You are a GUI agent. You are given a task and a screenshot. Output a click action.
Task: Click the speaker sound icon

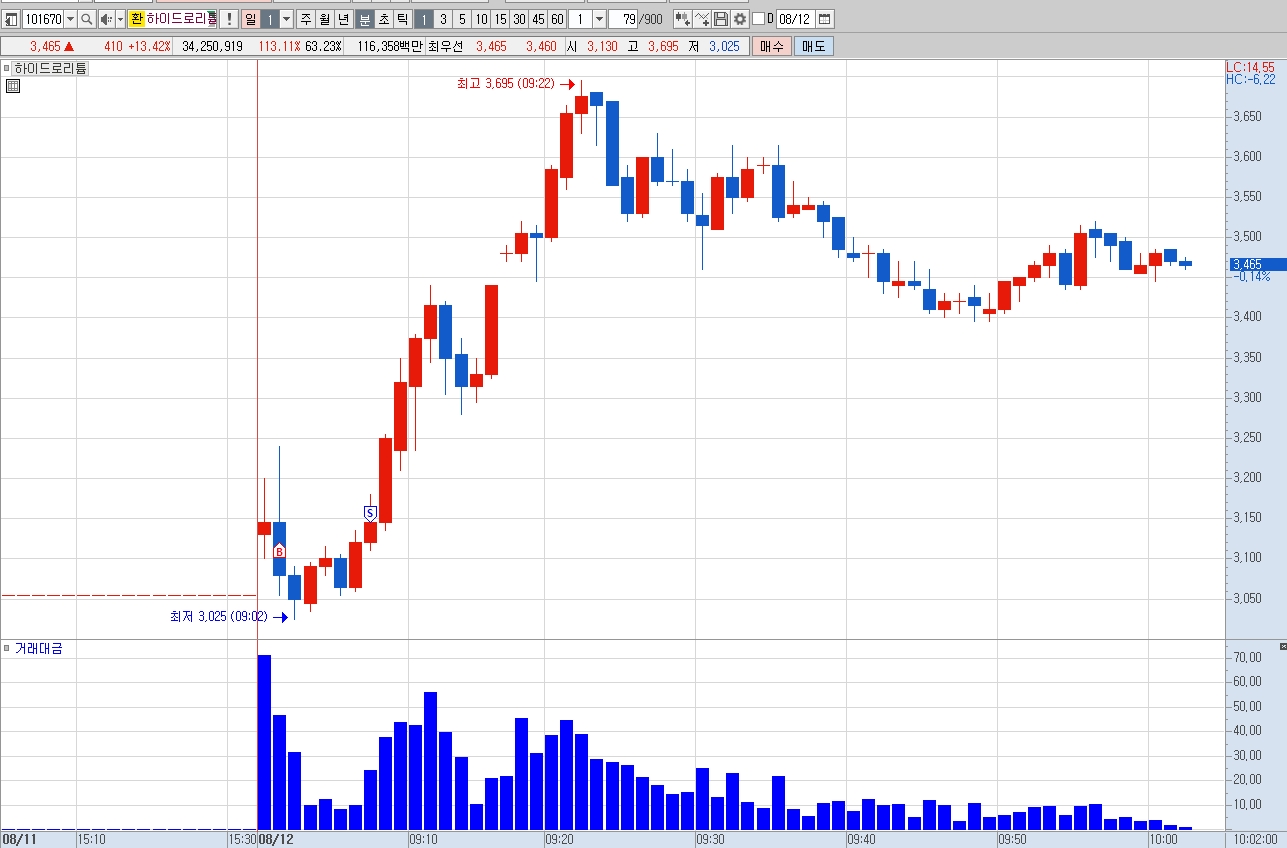tap(106, 19)
